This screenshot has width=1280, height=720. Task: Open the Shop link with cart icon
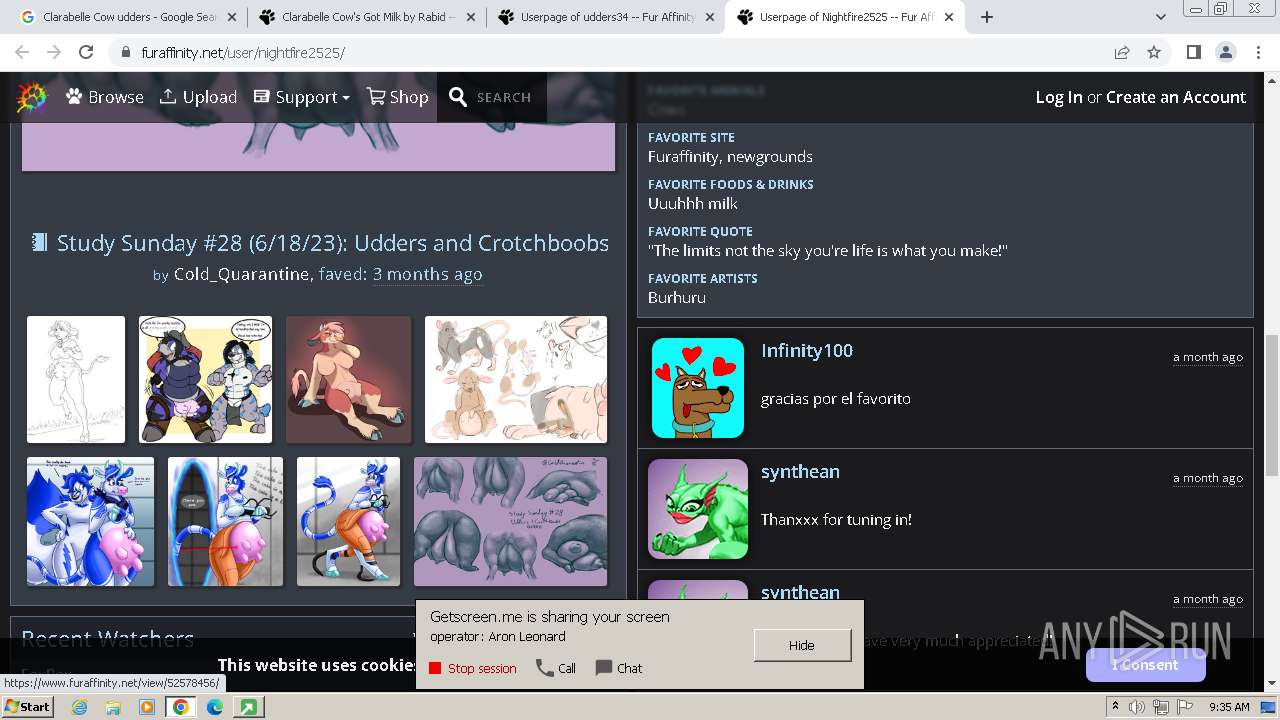point(398,97)
